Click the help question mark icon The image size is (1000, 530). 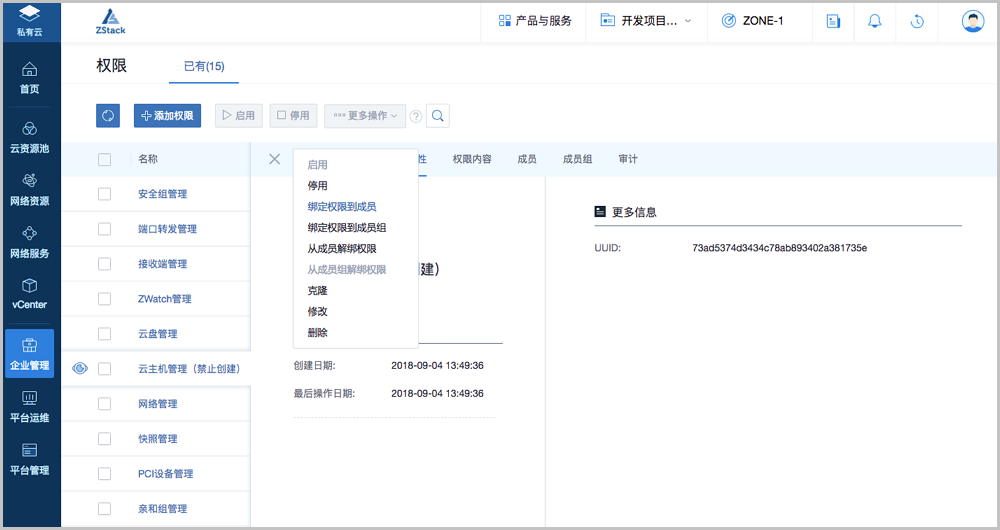(416, 117)
